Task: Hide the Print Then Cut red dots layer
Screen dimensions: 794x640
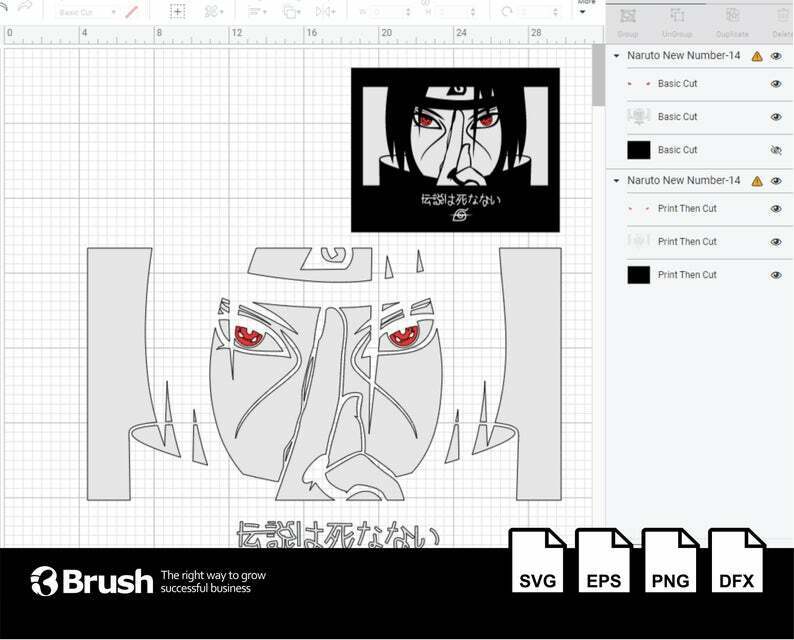Action: pos(776,209)
